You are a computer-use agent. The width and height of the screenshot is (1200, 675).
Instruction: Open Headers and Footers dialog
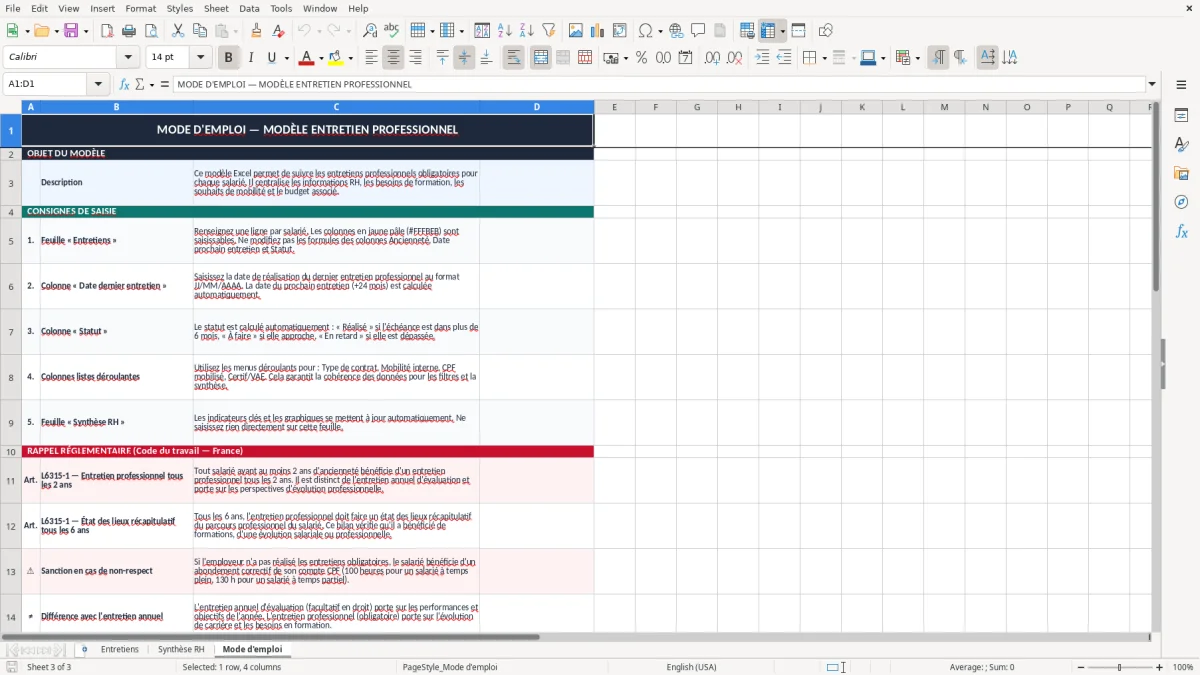[x=720, y=31]
